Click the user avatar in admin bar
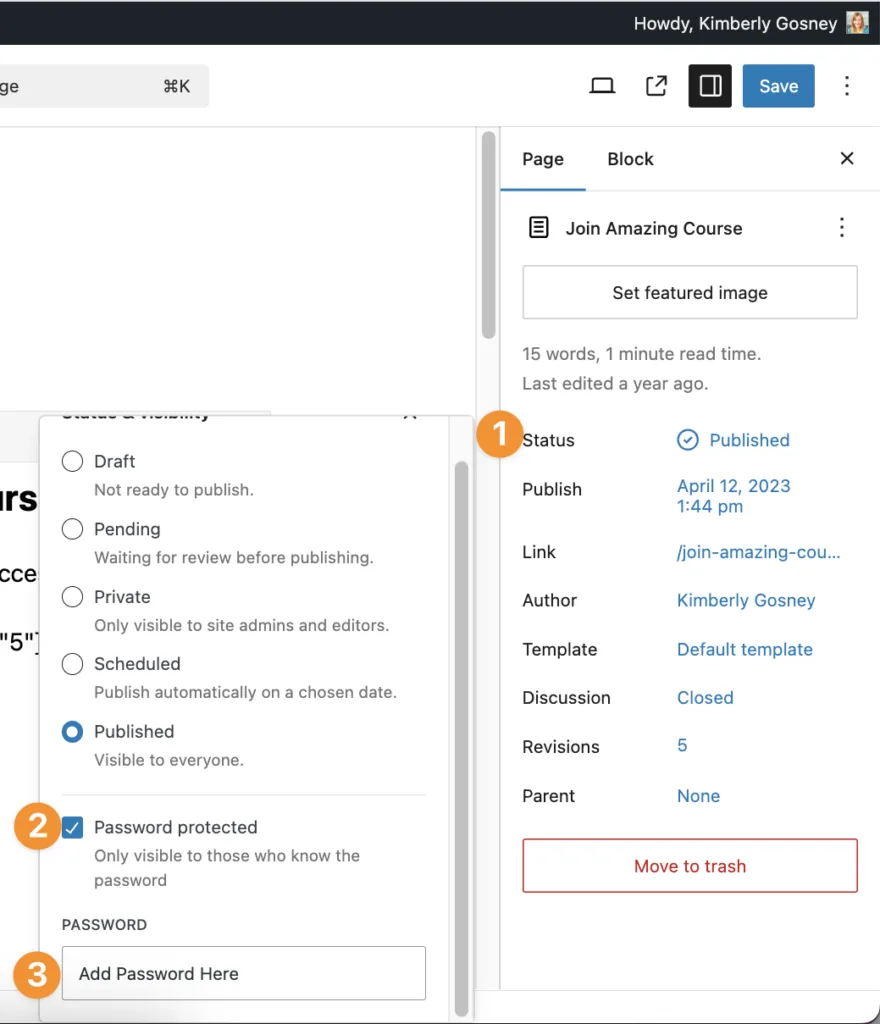The image size is (880, 1024). (x=857, y=23)
